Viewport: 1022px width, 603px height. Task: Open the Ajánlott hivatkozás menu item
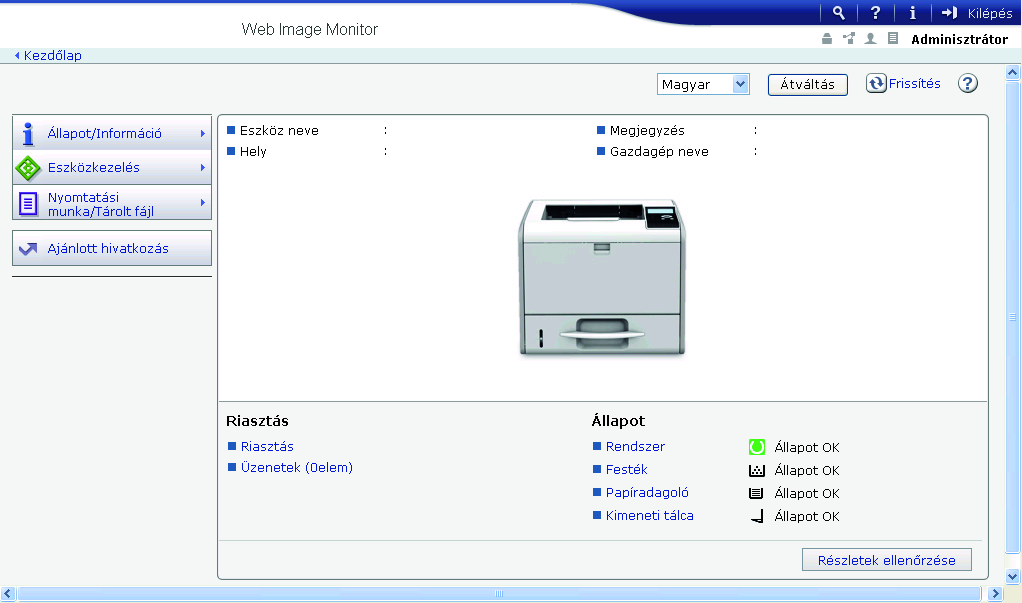click(x=112, y=248)
